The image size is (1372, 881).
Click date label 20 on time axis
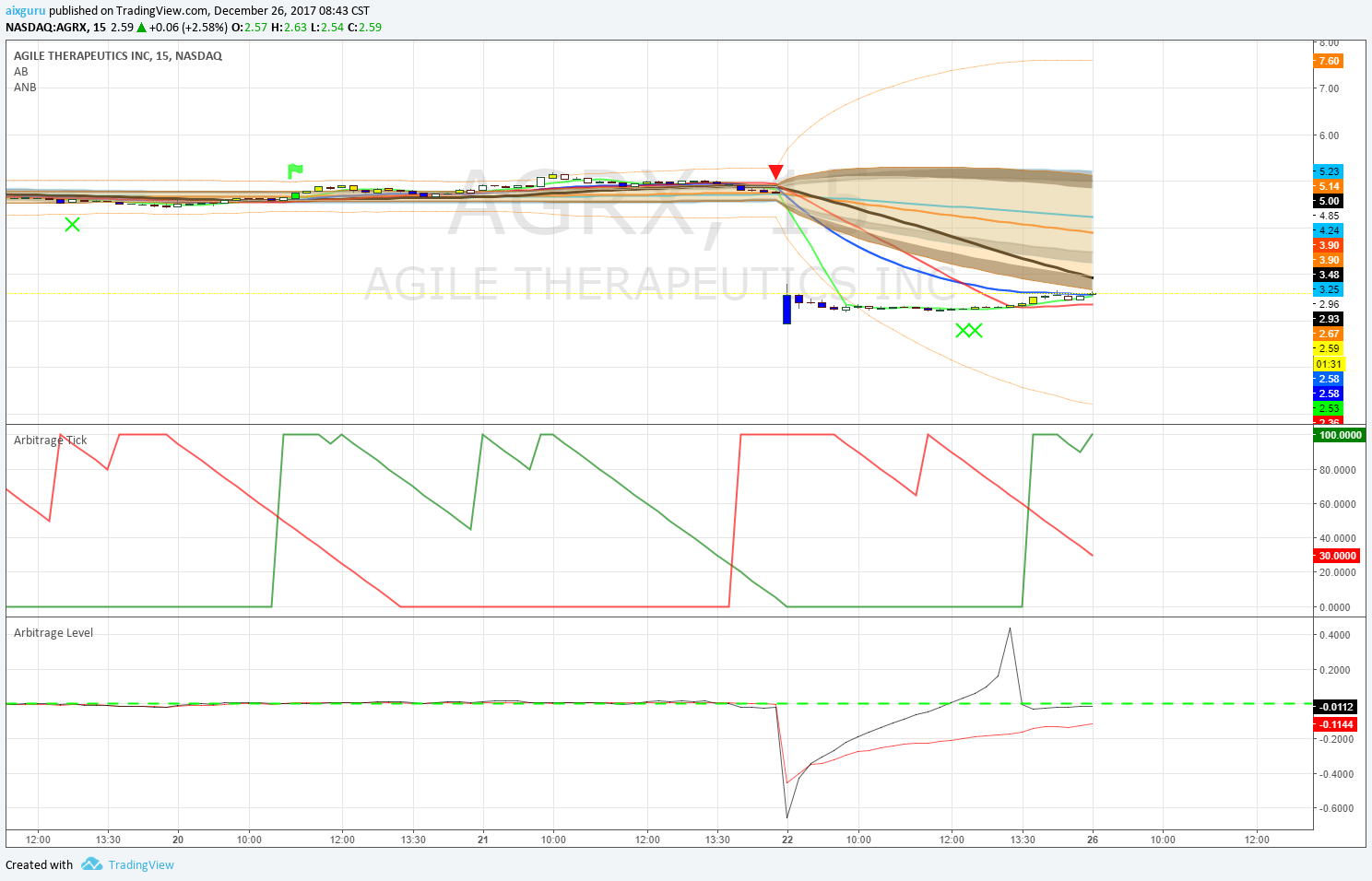[x=178, y=840]
